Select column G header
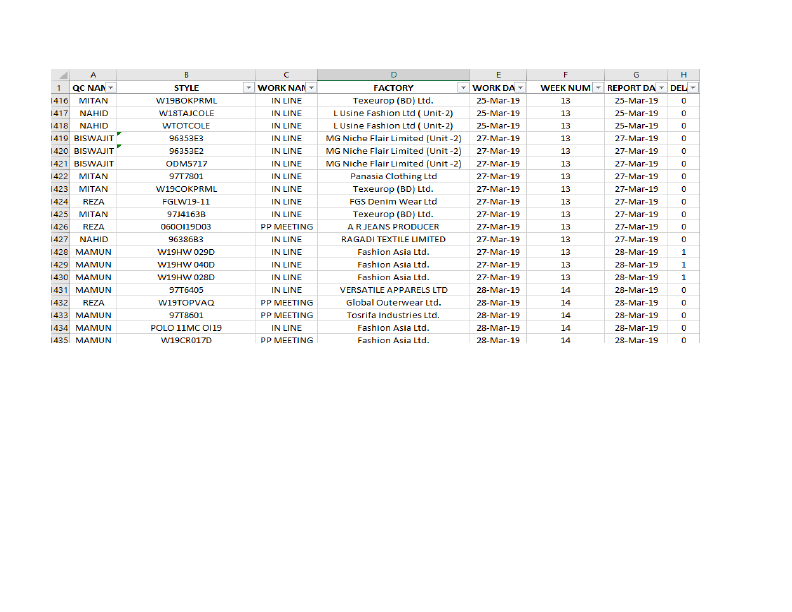This screenshot has width=792, height=612. click(636, 75)
